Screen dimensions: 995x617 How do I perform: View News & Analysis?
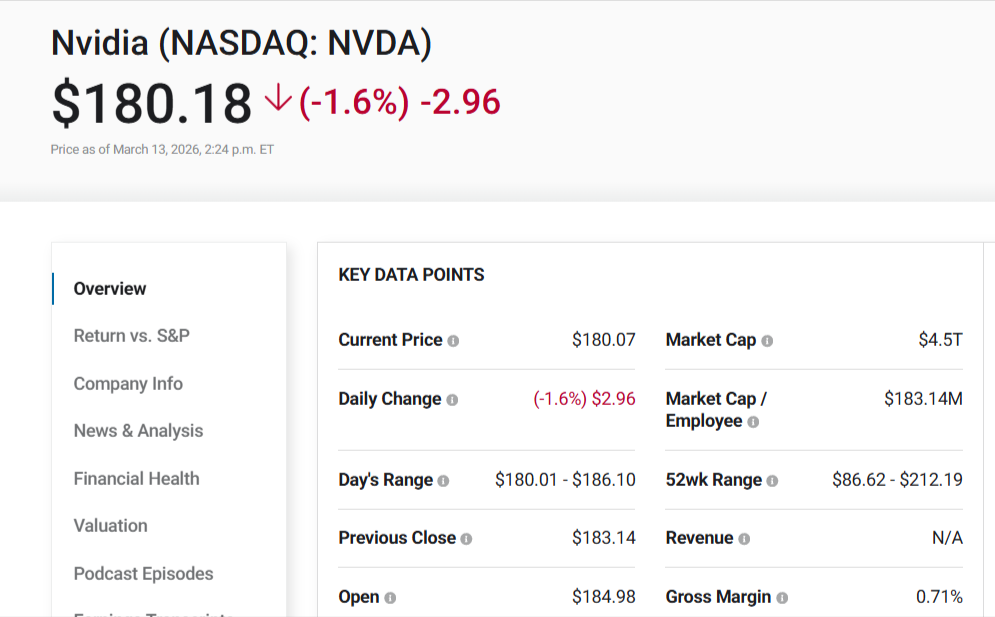(138, 431)
